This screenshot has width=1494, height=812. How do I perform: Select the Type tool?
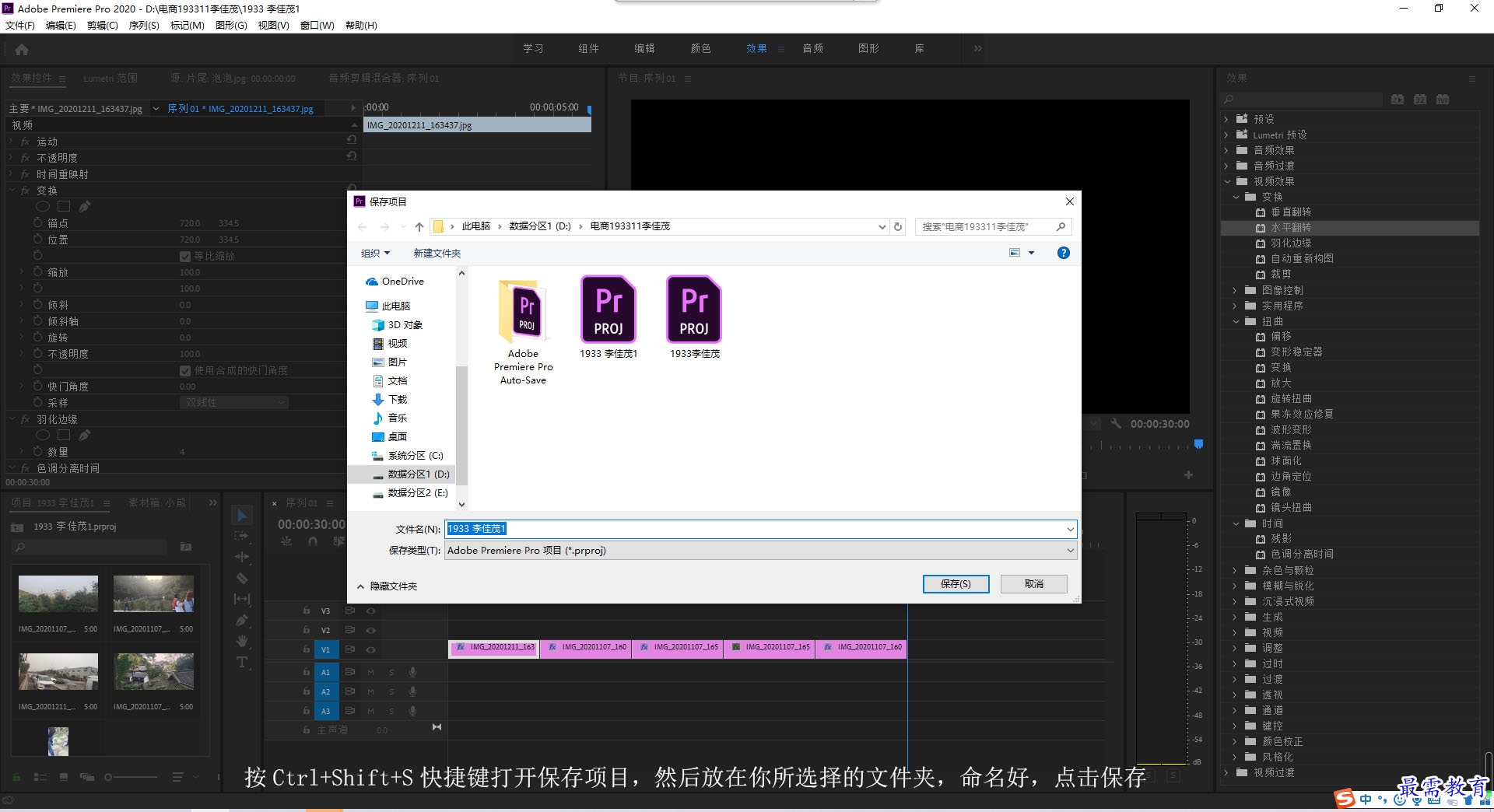coord(242,662)
